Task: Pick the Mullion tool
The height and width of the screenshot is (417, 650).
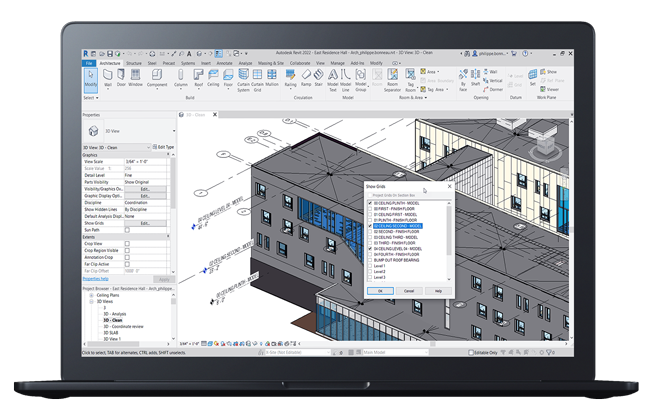Action: (272, 78)
